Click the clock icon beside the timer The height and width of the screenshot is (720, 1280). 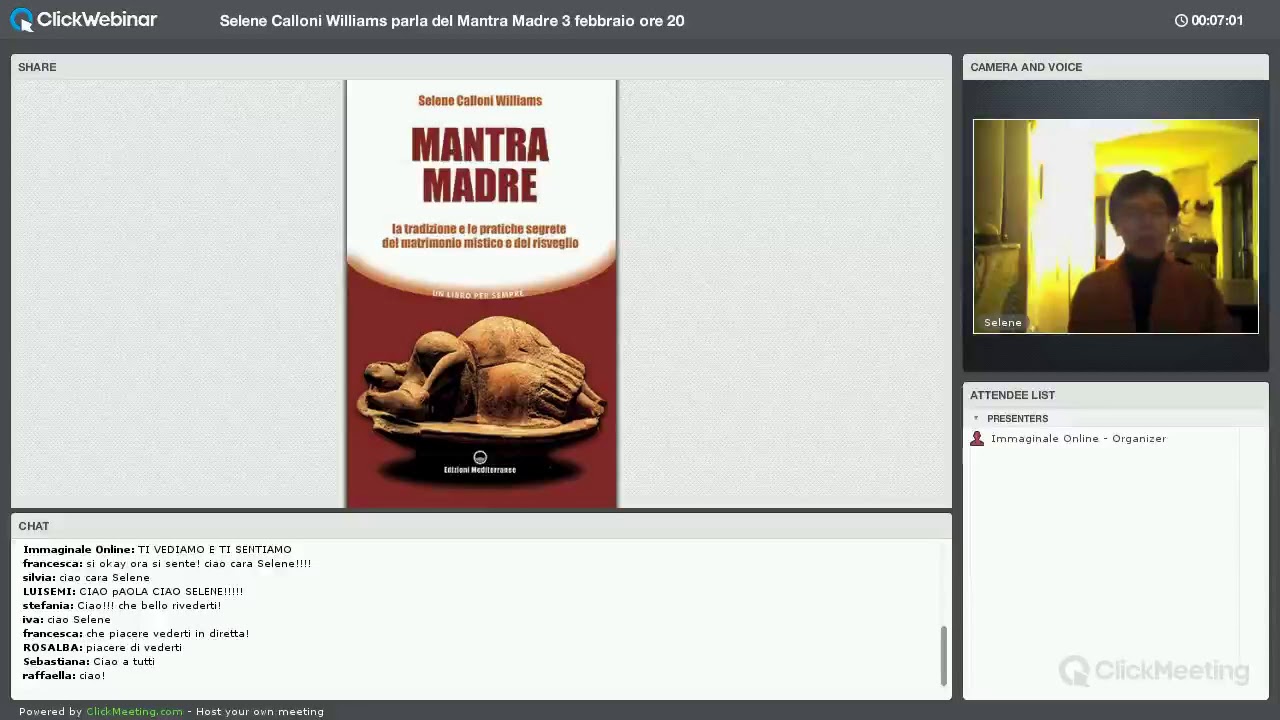(x=1181, y=20)
